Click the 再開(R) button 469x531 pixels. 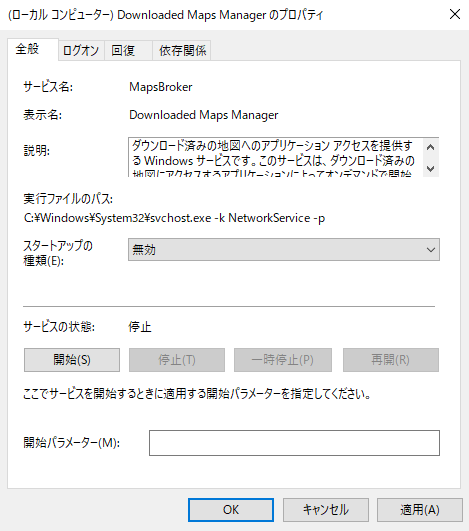(391, 360)
